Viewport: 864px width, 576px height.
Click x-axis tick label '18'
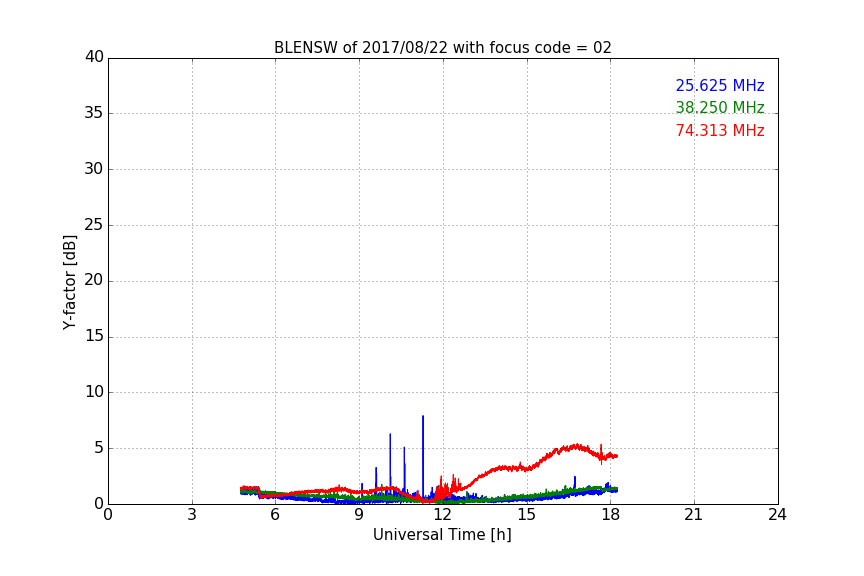click(610, 515)
